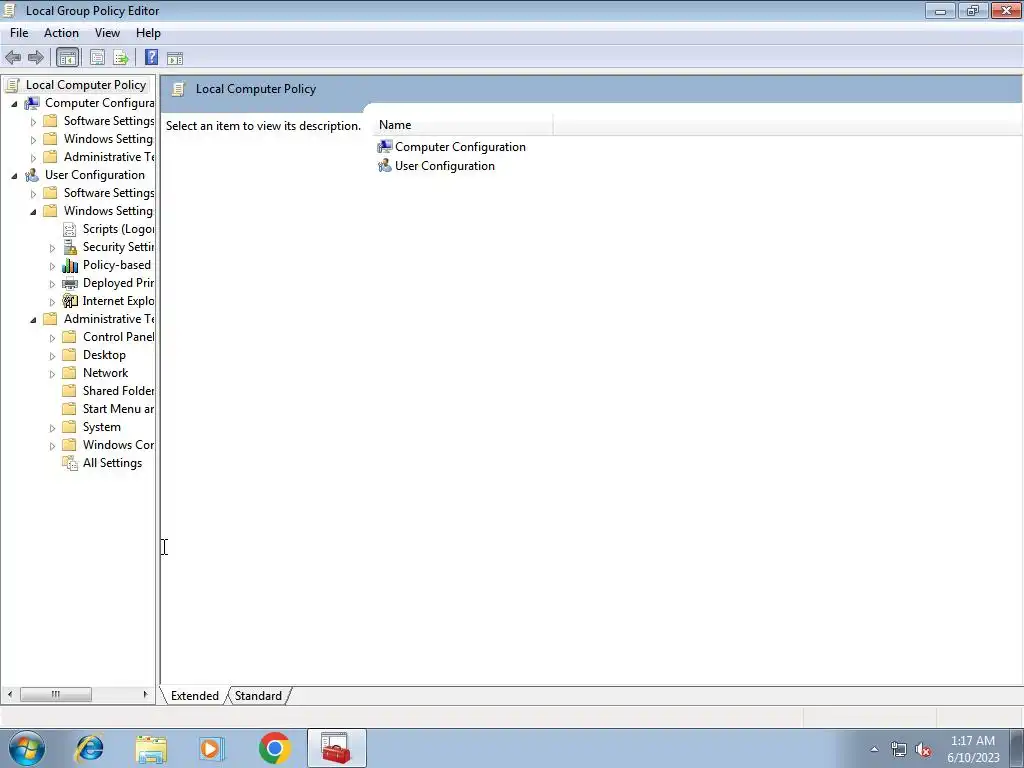
Task: Open Help via blue question mark icon
Action: [152, 57]
